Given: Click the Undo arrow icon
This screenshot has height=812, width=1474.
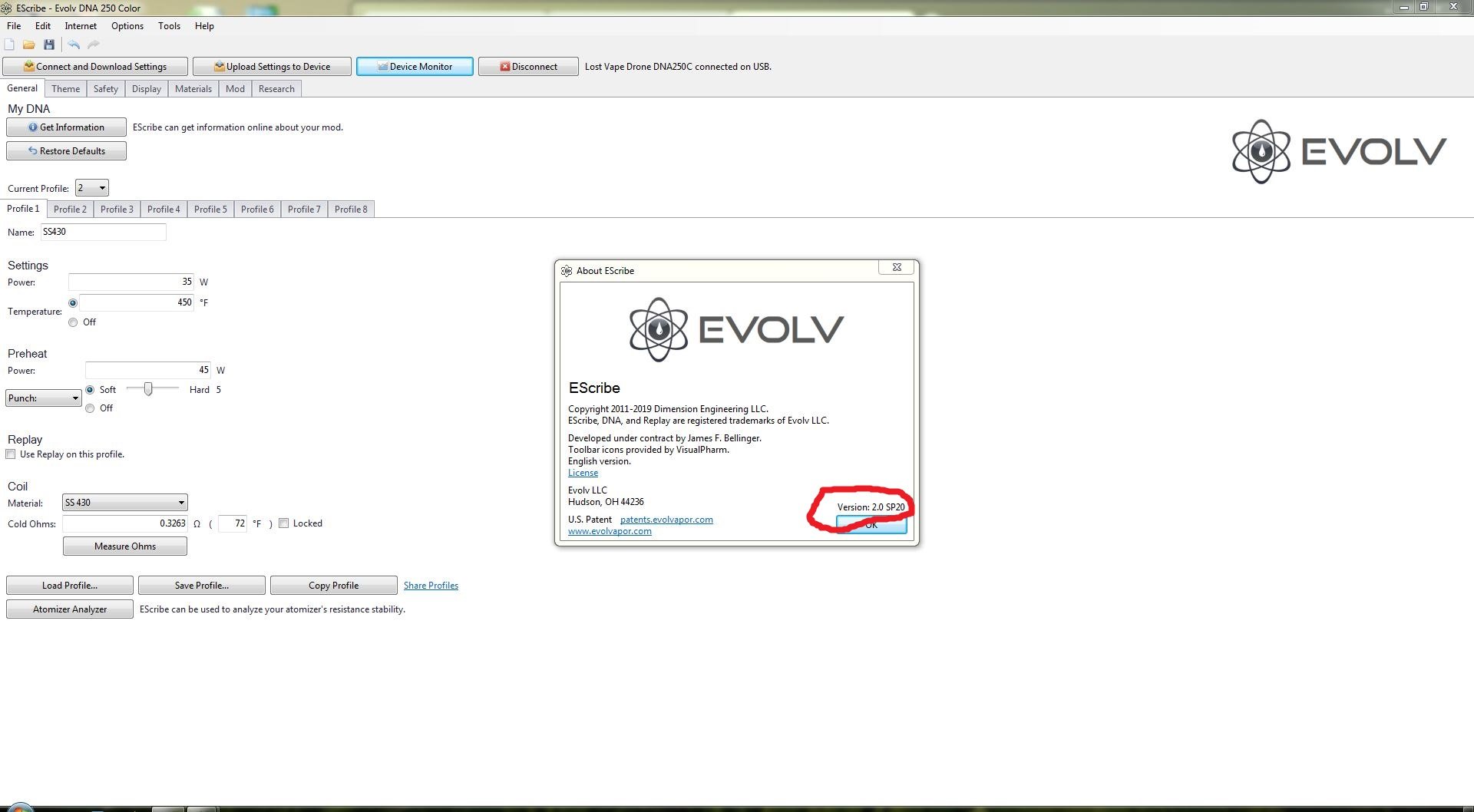Looking at the screenshot, I should (74, 45).
